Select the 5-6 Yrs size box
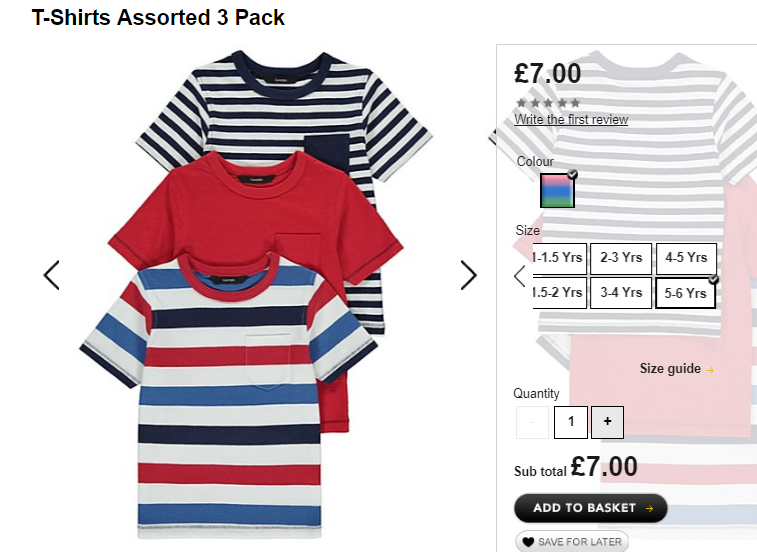This screenshot has height=552, width=757. click(x=685, y=293)
